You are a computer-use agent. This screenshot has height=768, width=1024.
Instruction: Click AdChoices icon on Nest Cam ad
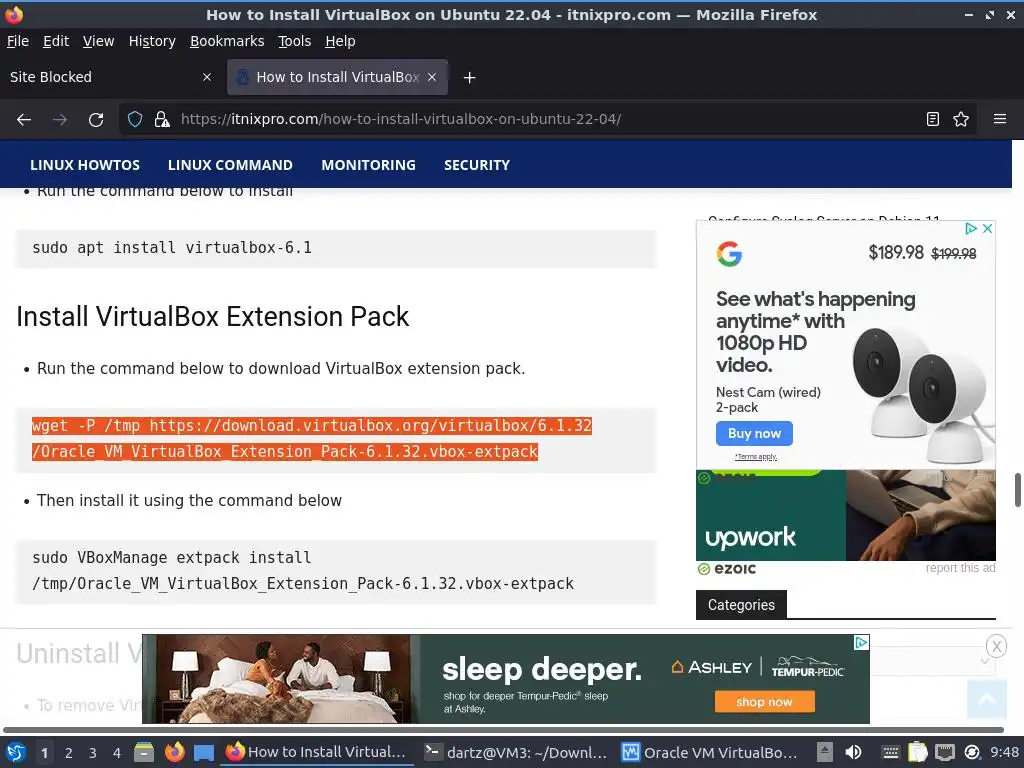(x=970, y=229)
